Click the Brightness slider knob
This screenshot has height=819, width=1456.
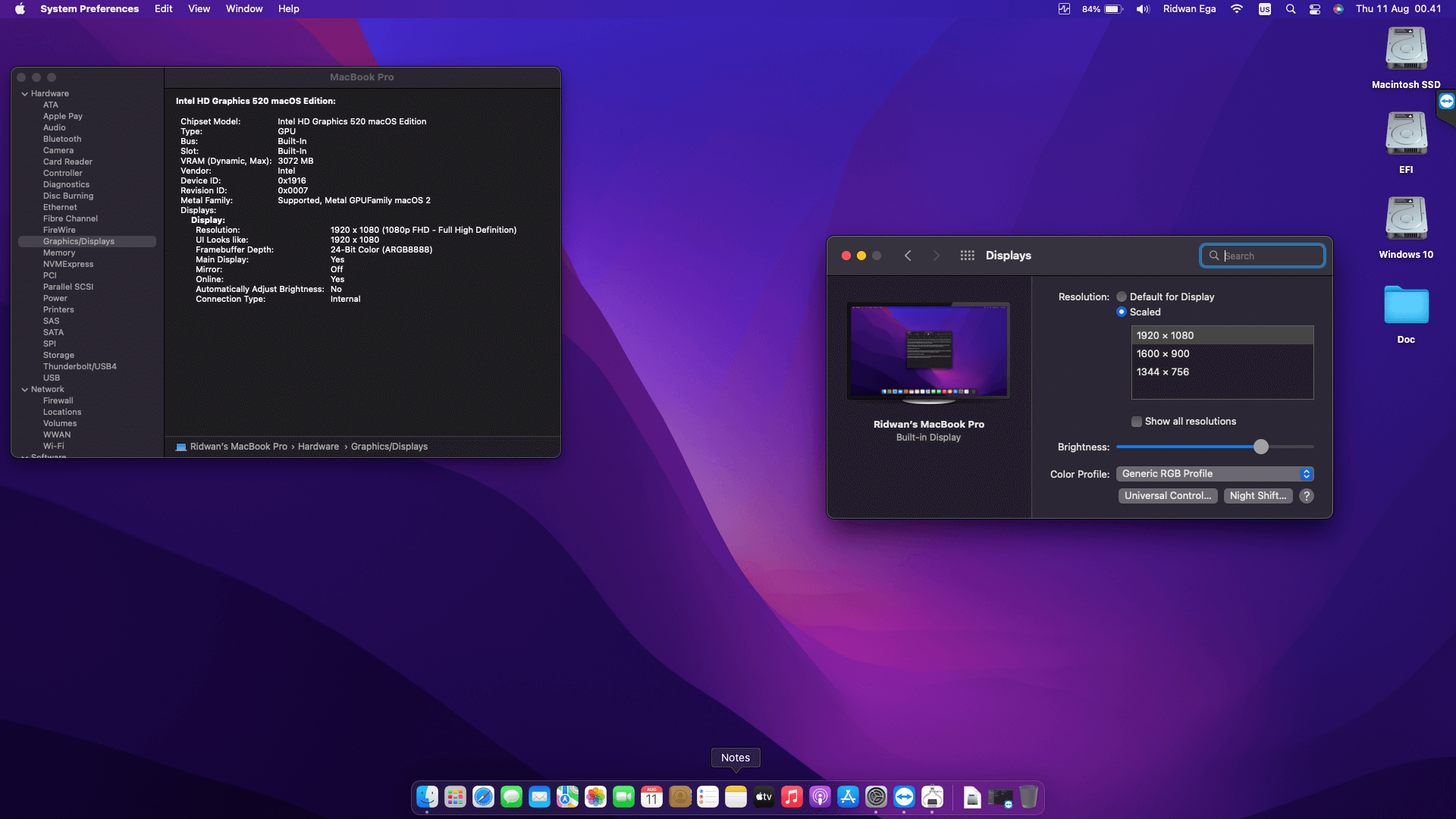click(1260, 447)
